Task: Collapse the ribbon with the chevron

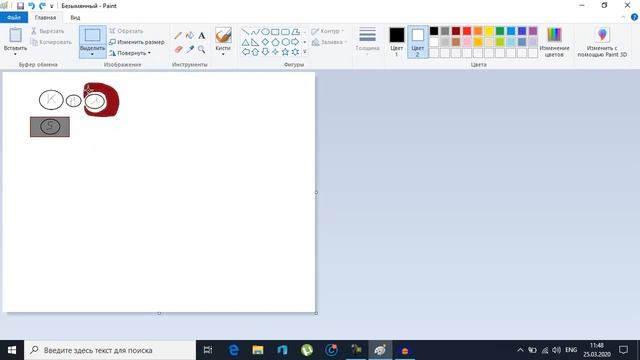Action: click(623, 17)
